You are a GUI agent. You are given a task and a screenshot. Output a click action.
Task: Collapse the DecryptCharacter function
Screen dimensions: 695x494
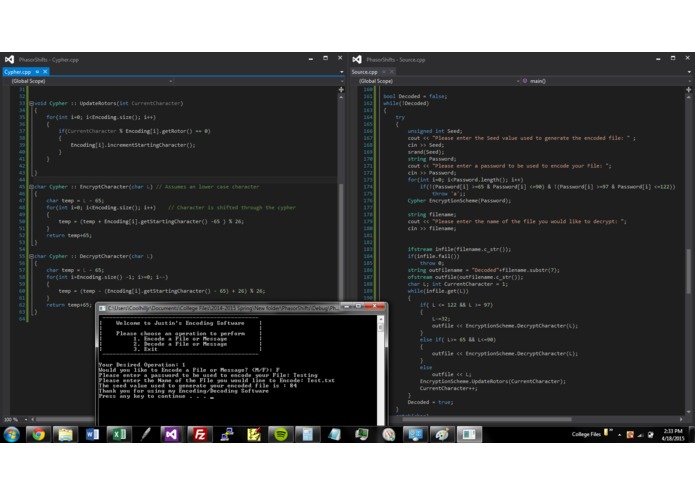[31, 257]
